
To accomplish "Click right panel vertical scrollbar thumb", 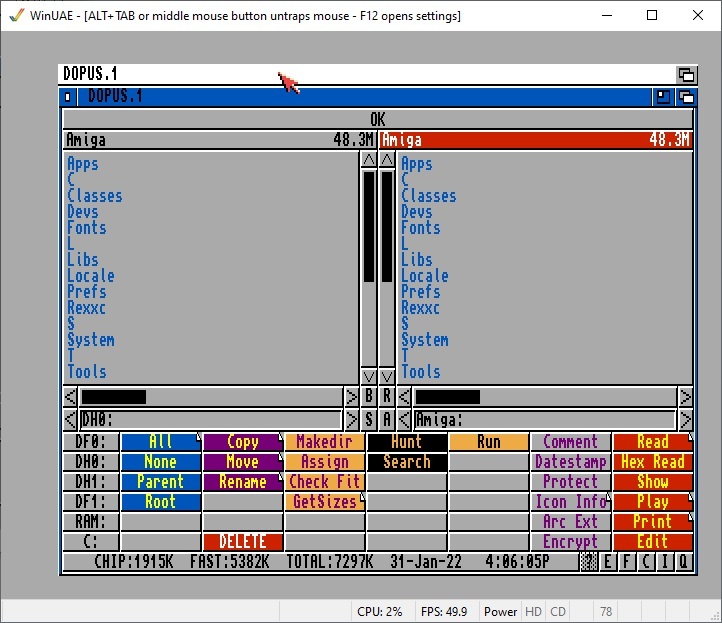I will click(x=387, y=226).
